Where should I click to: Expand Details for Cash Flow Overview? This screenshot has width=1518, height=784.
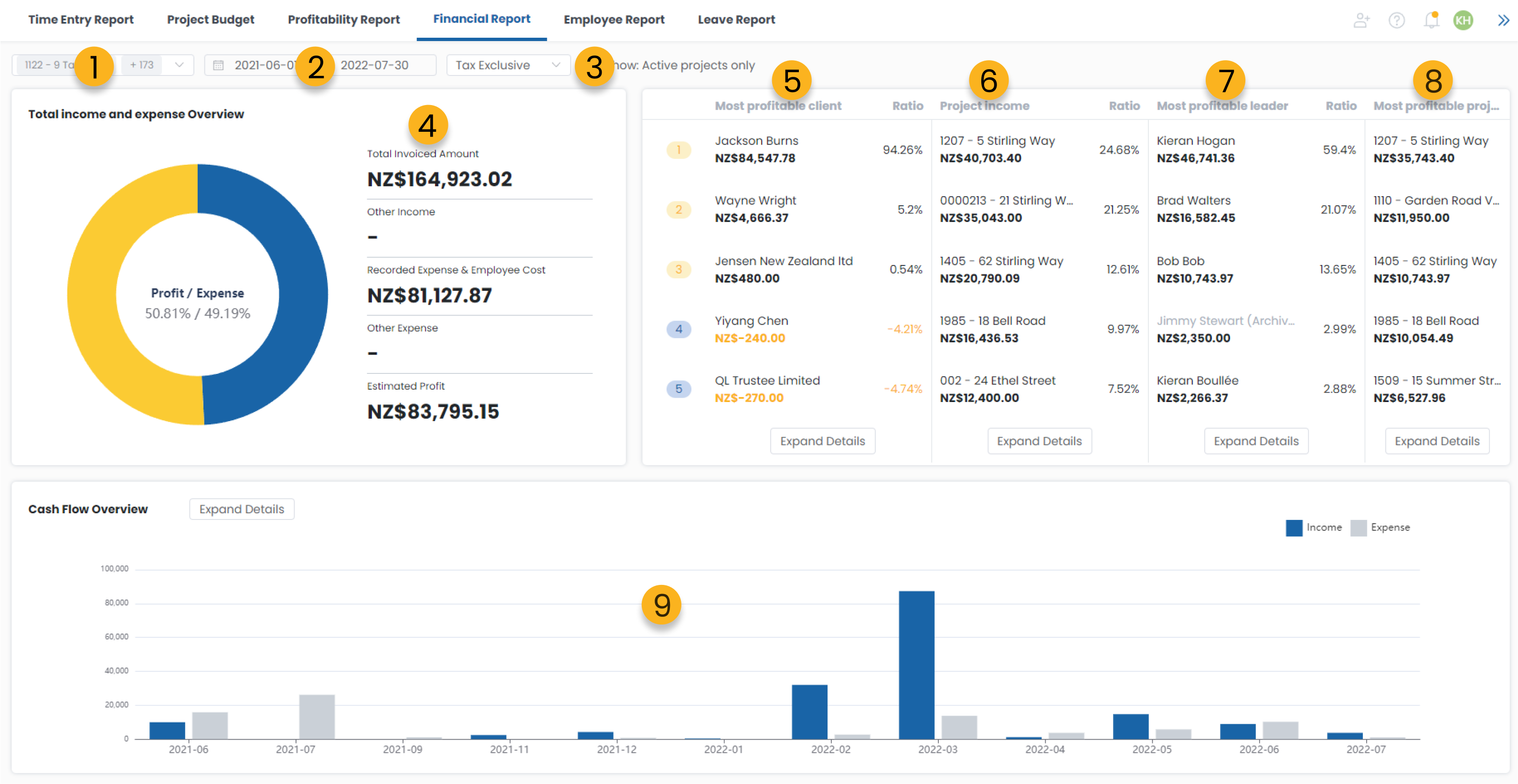point(242,509)
